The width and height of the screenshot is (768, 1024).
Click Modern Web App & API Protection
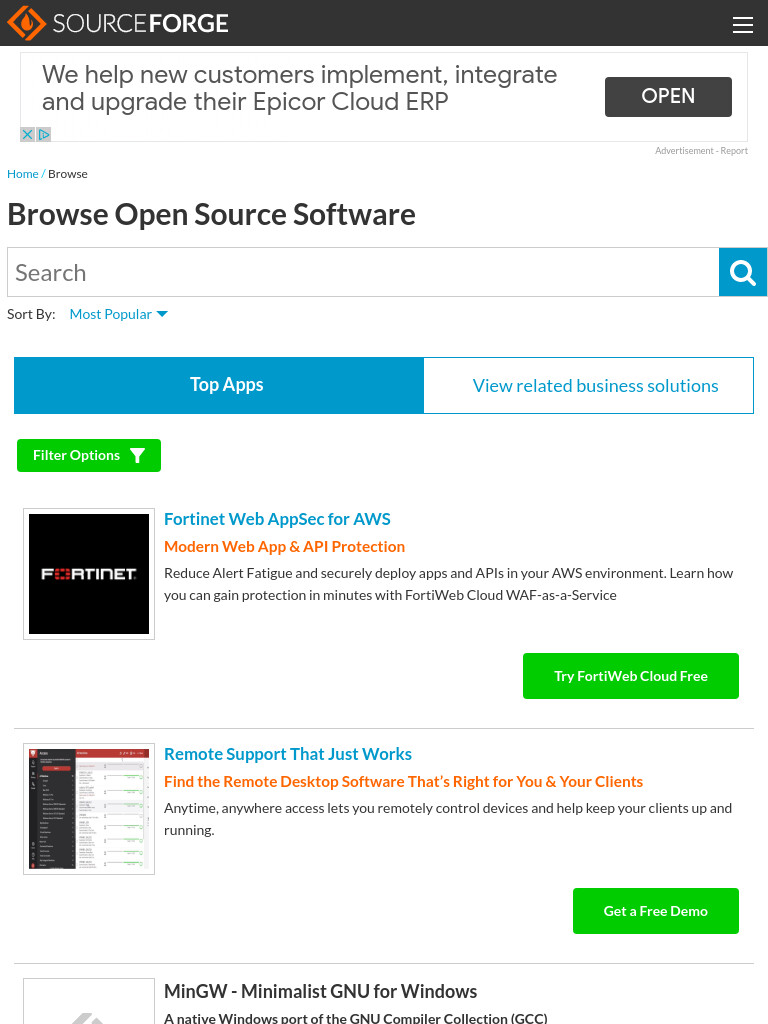284,547
